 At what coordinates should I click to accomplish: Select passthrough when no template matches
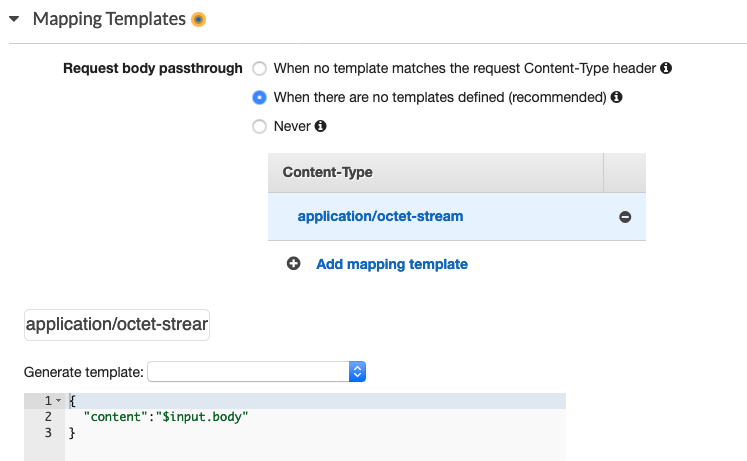[x=259, y=69]
